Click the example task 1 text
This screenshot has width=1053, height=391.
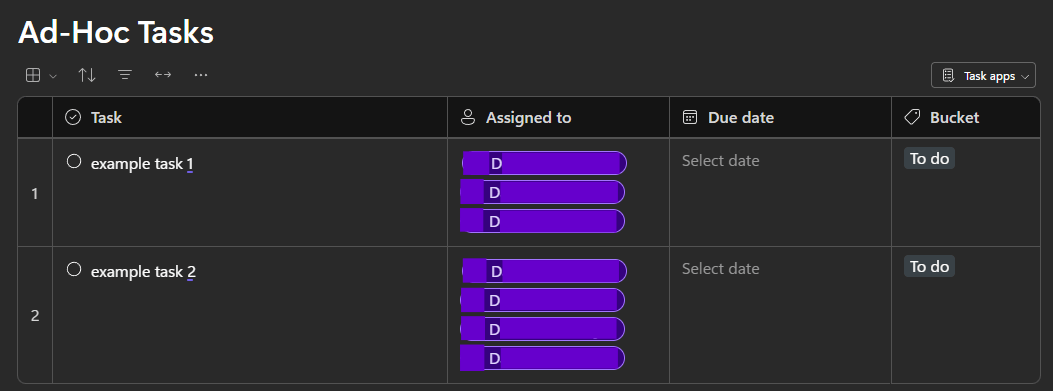tap(142, 164)
